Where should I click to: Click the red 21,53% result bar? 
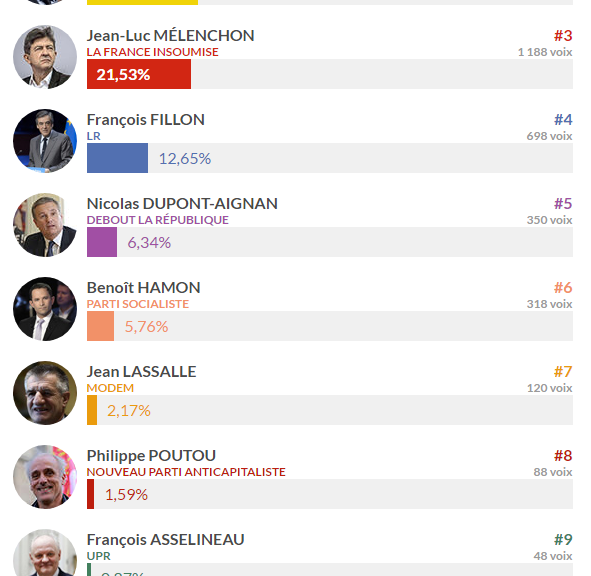[139, 74]
